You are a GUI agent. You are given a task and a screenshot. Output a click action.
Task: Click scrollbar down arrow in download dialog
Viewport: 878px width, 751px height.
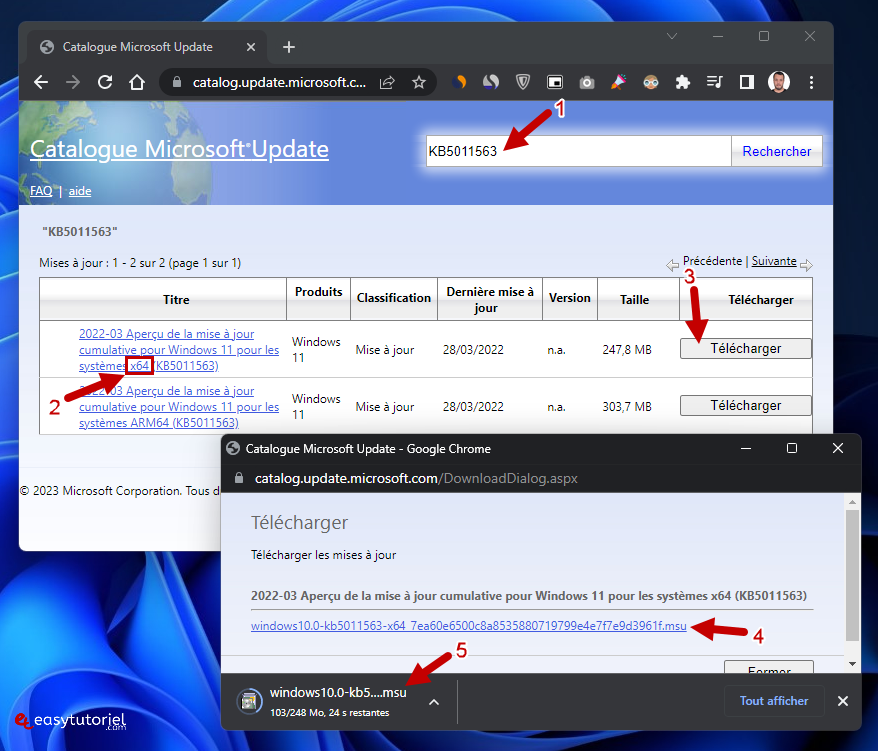click(x=852, y=664)
